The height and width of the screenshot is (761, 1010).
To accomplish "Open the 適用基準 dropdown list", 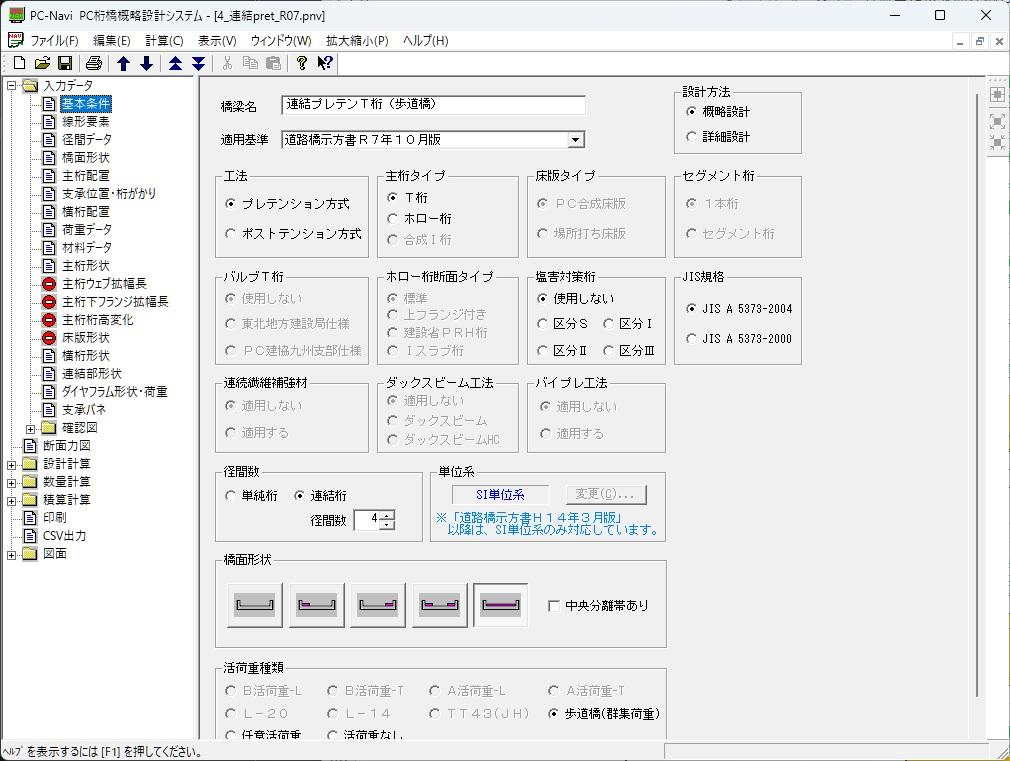I will (x=575, y=140).
